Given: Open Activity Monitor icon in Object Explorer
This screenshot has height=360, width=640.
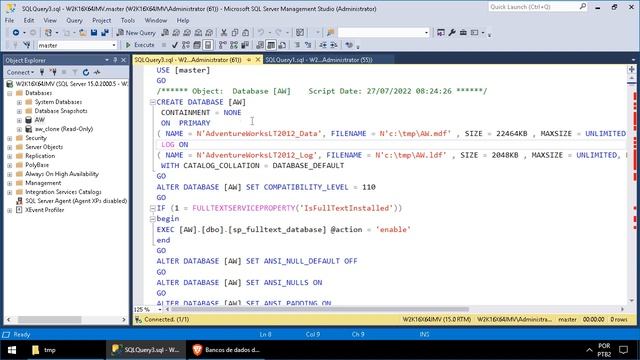Looking at the screenshot, I should coord(97,72).
